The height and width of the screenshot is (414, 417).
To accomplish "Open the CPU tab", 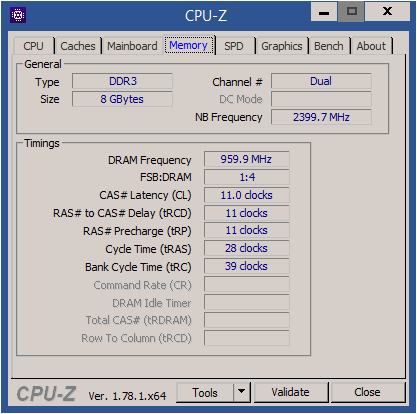I will 34,46.
